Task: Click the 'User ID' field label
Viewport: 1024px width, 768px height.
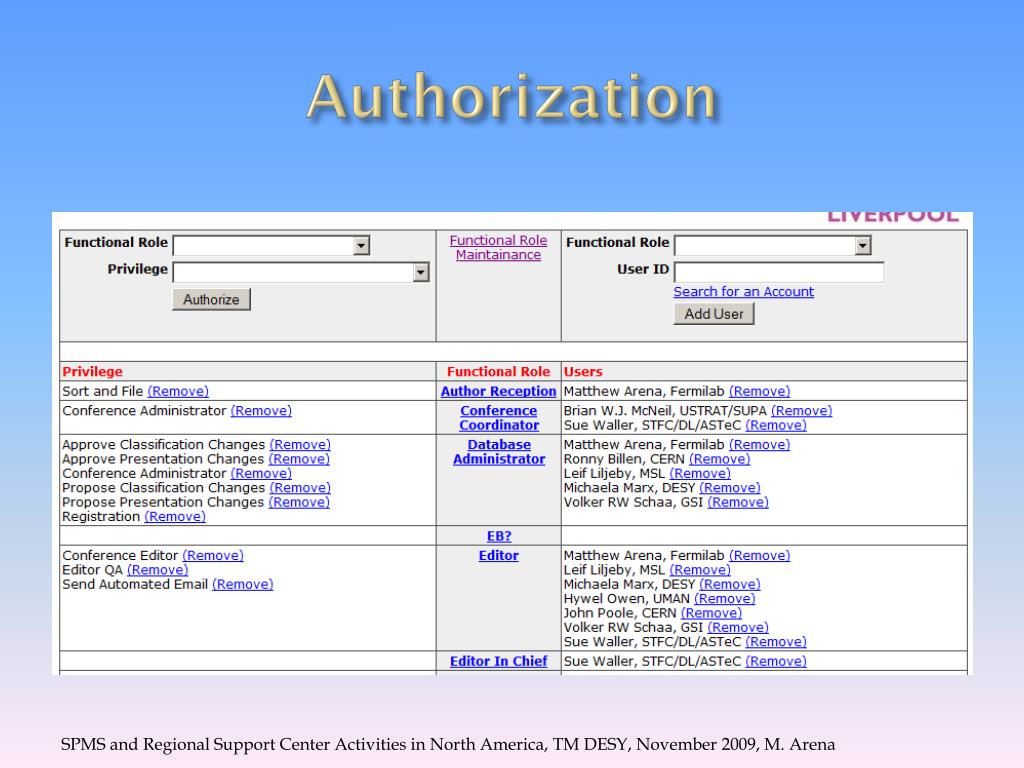Action: click(x=643, y=269)
